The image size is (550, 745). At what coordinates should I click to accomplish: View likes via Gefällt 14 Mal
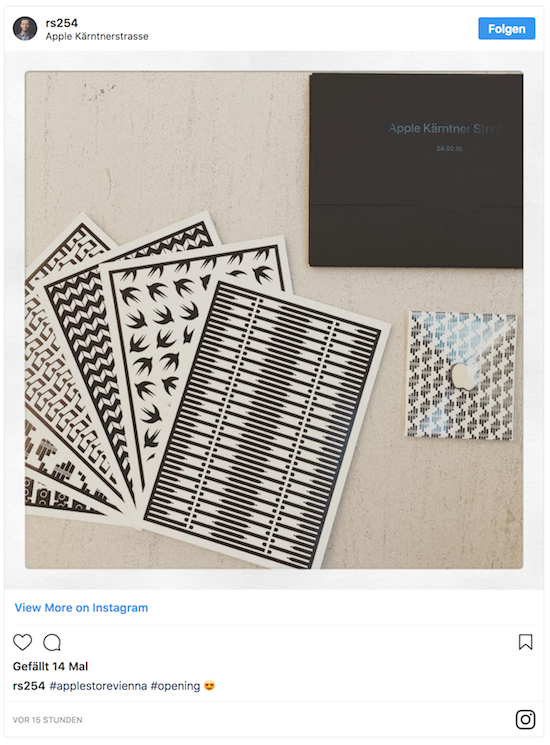tap(50, 666)
